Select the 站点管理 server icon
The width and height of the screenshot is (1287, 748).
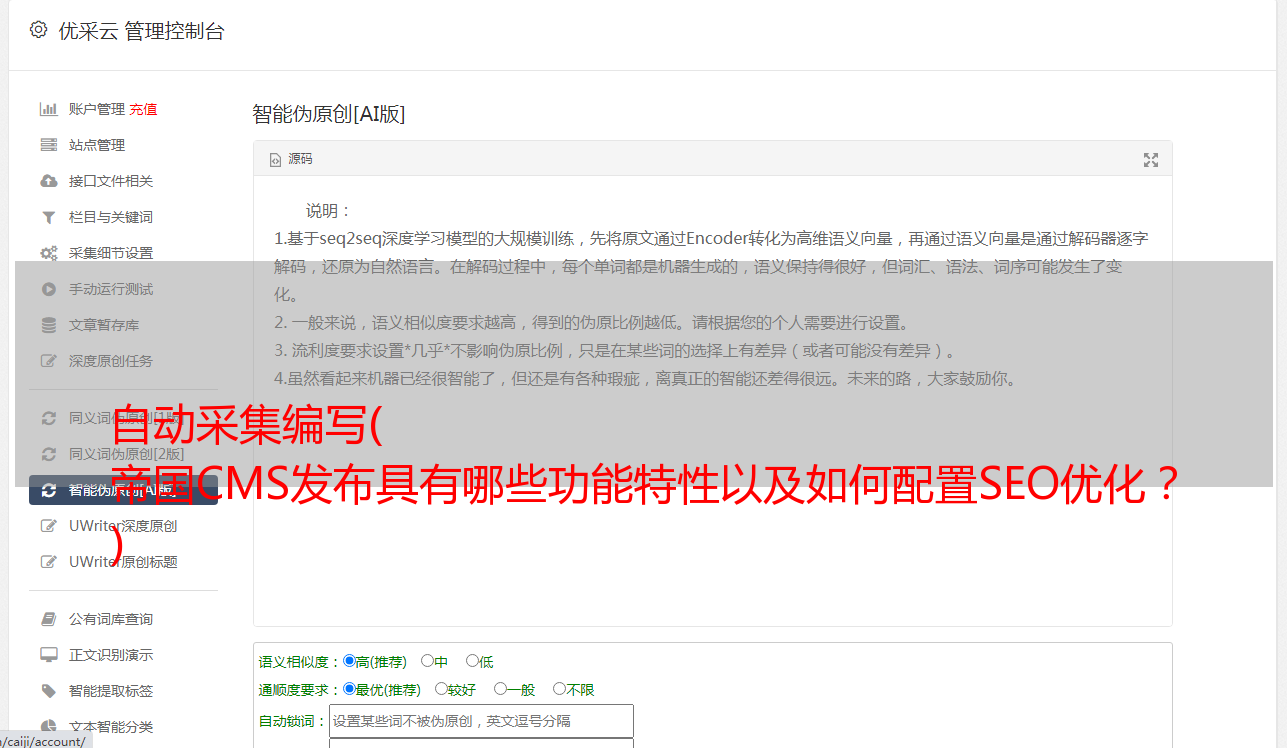pyautogui.click(x=48, y=145)
